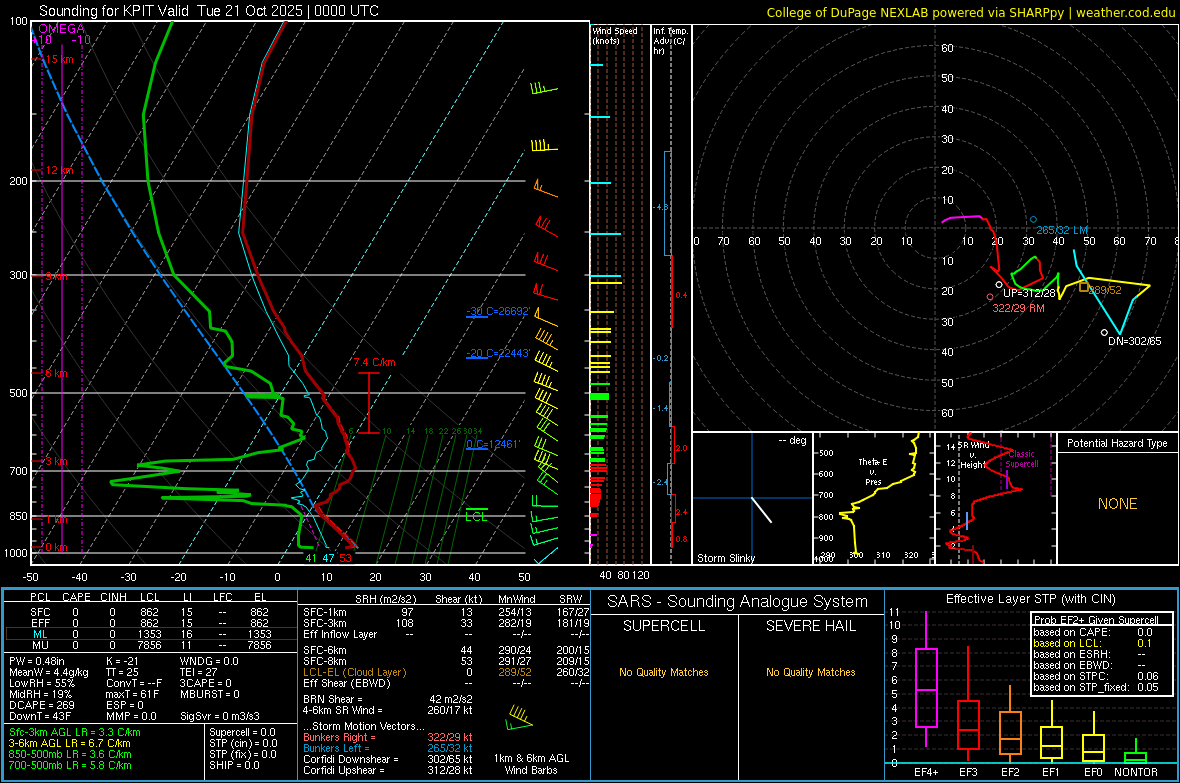Viewport: 1180px width, 783px height.
Task: Select the highlighted ML parcel row
Action: click(149, 634)
